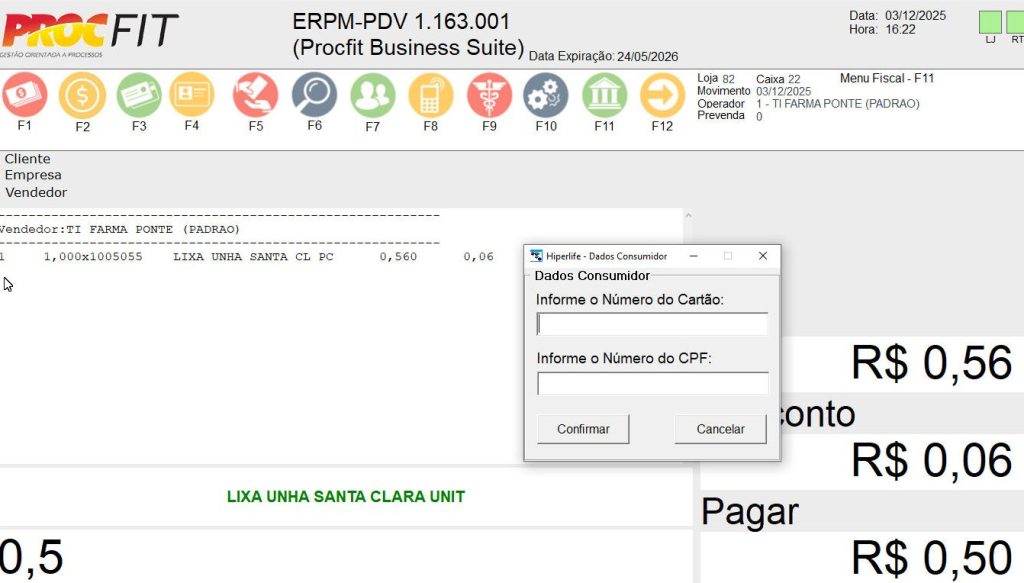Viewport: 1024px width, 583px height.
Task: Click the Pagar label
Action: (750, 513)
